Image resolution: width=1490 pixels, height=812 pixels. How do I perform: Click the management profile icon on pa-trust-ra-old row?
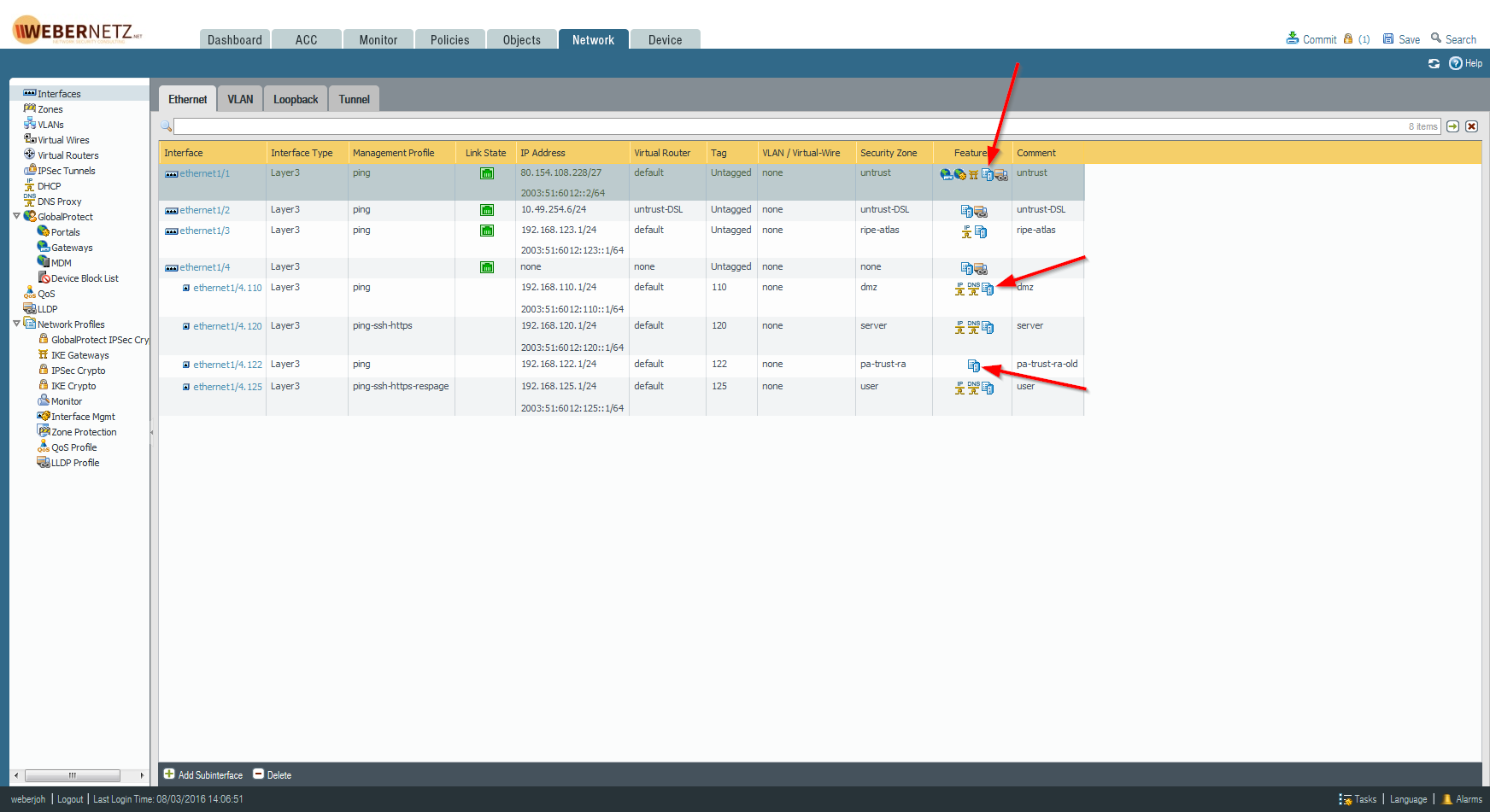point(974,365)
